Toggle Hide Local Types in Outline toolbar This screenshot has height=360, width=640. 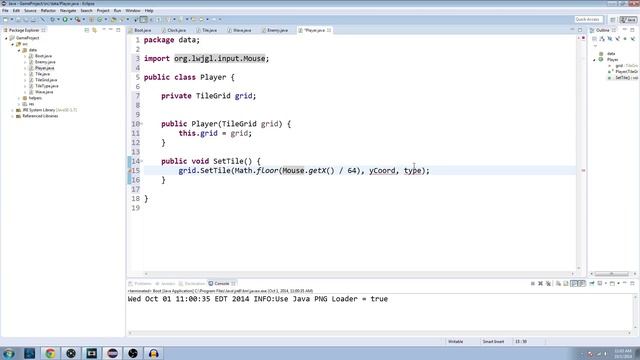633,39
